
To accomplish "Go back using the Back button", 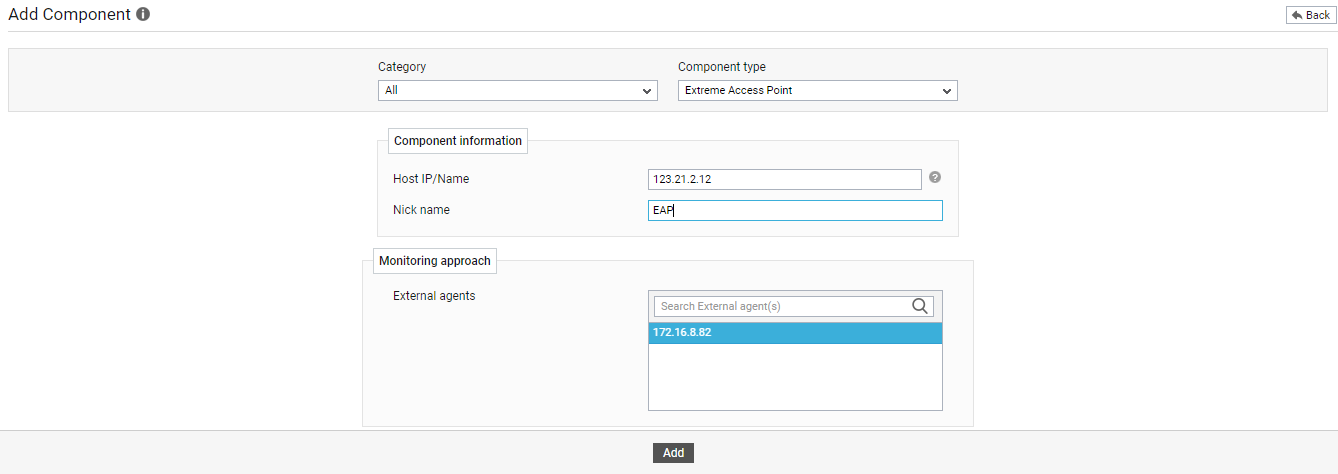I will (1310, 15).
